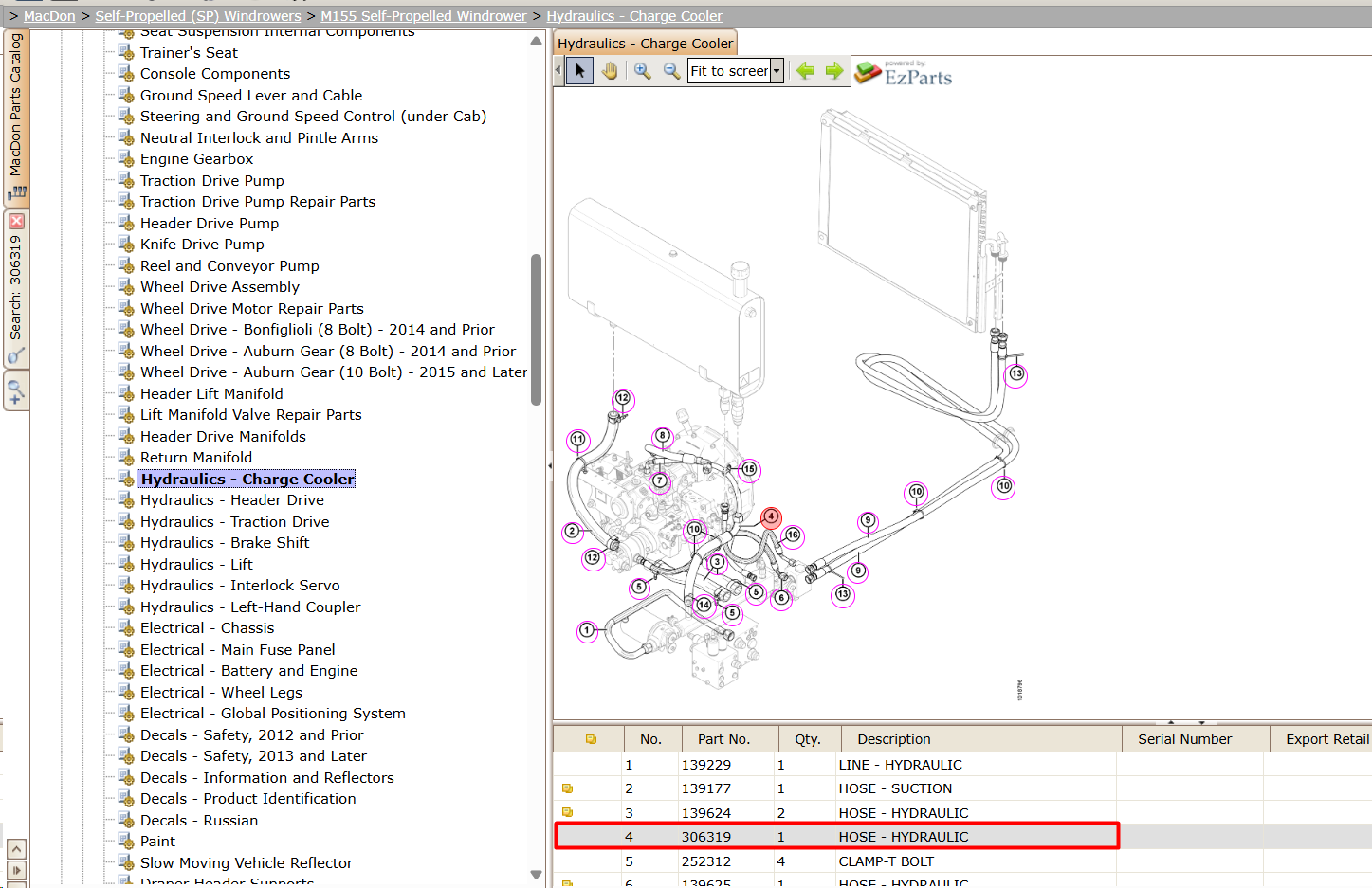The height and width of the screenshot is (888, 1372).
Task: Open the Fit to screen dropdown
Action: (777, 71)
